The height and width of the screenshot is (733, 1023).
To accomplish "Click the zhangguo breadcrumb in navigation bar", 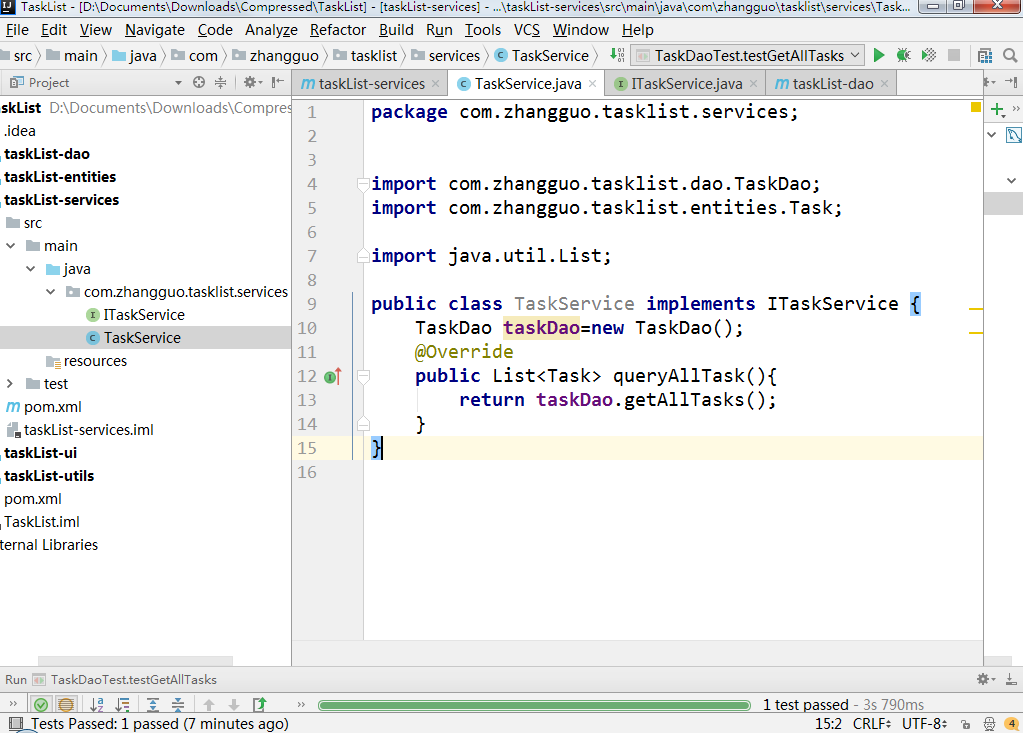I will click(275, 55).
